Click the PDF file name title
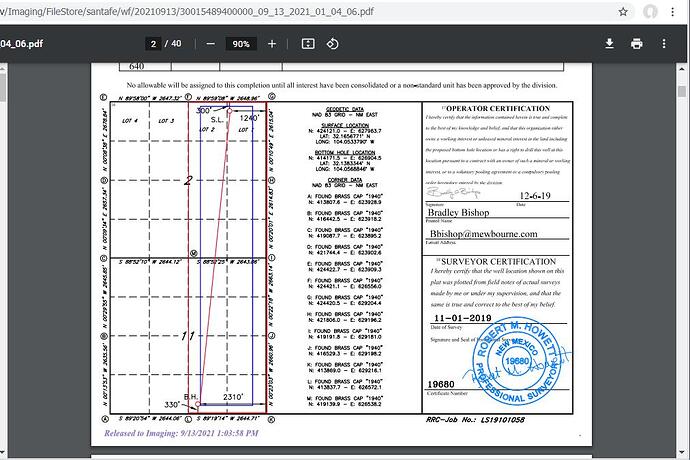690x460 pixels. point(20,44)
